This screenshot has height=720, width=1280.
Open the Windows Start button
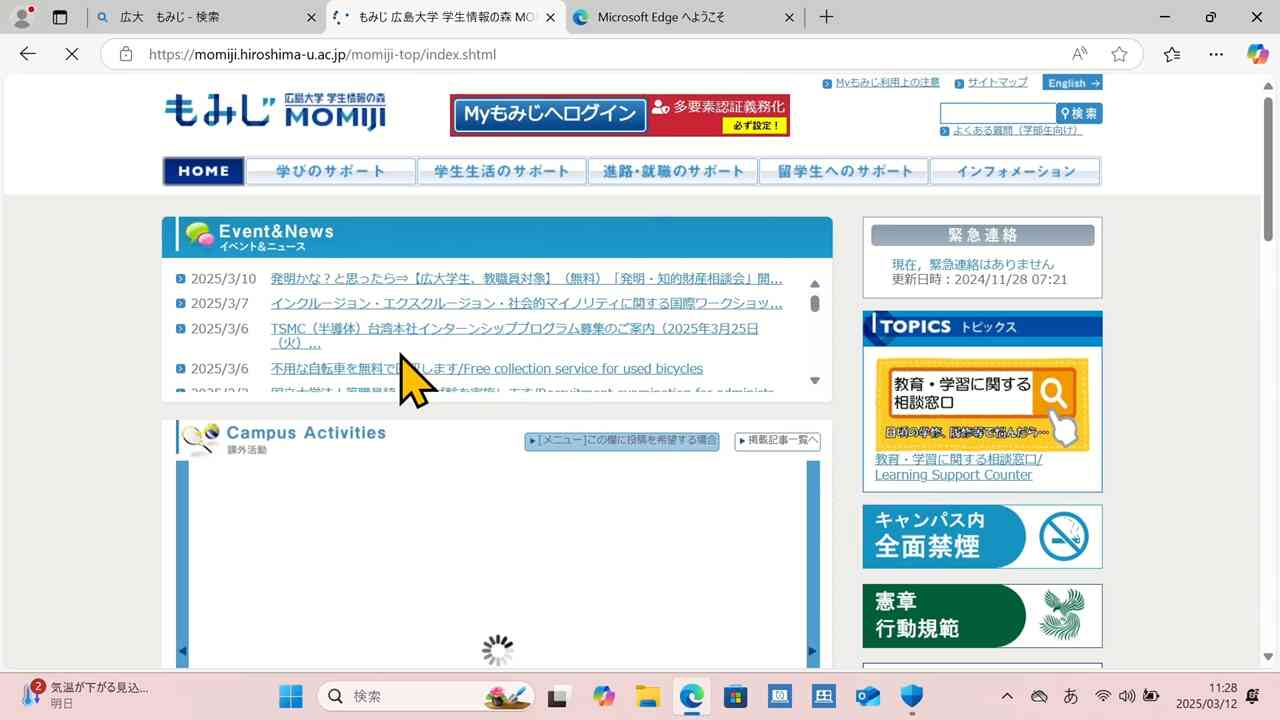tap(290, 696)
